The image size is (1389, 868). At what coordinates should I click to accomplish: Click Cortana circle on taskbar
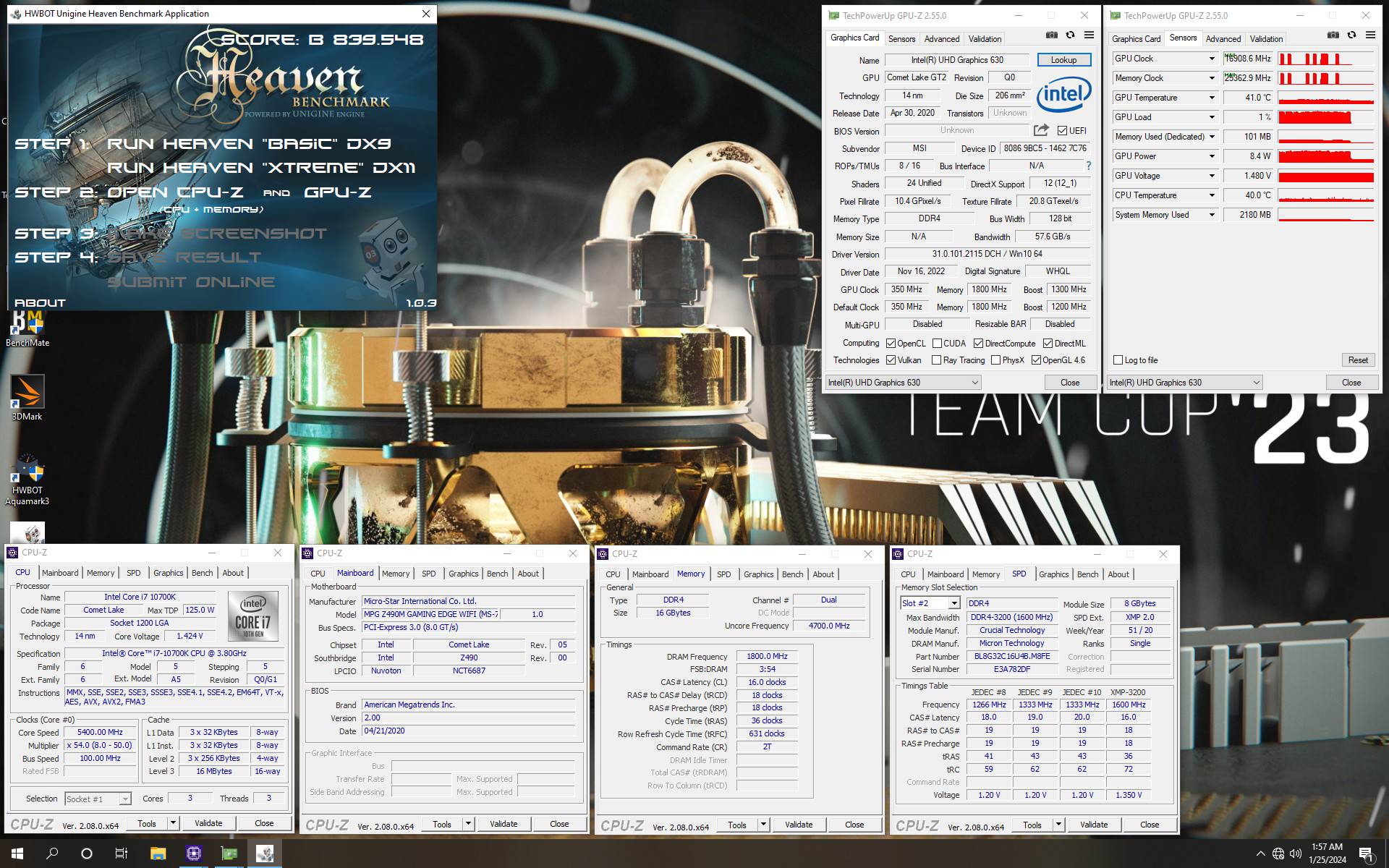pyautogui.click(x=87, y=854)
